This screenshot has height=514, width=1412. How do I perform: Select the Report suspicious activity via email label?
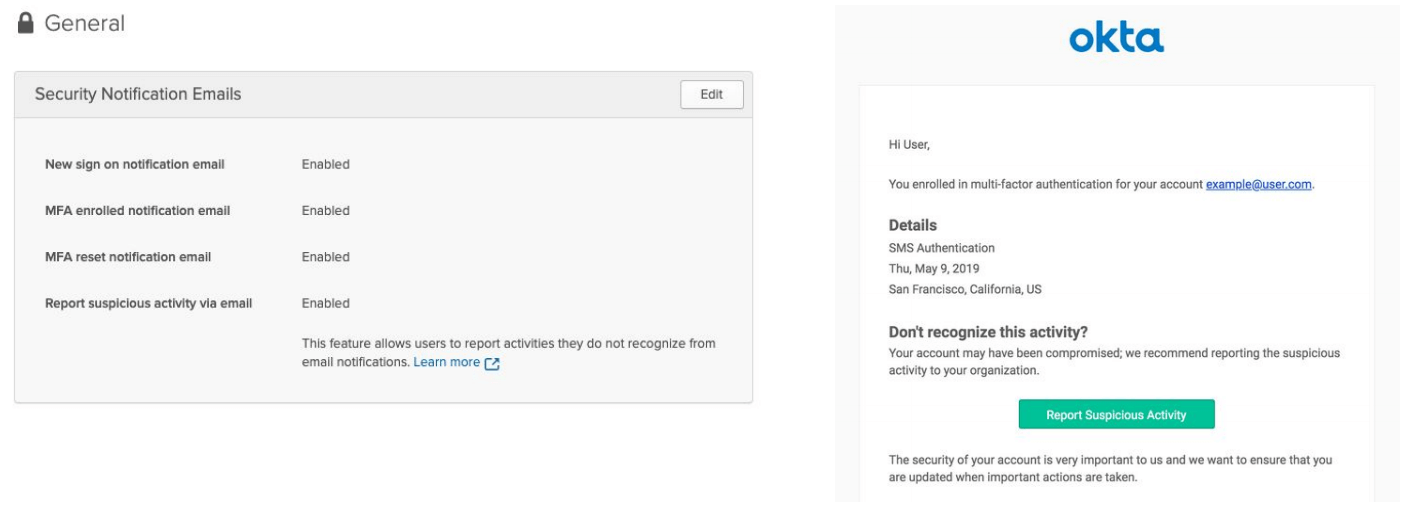tap(148, 303)
